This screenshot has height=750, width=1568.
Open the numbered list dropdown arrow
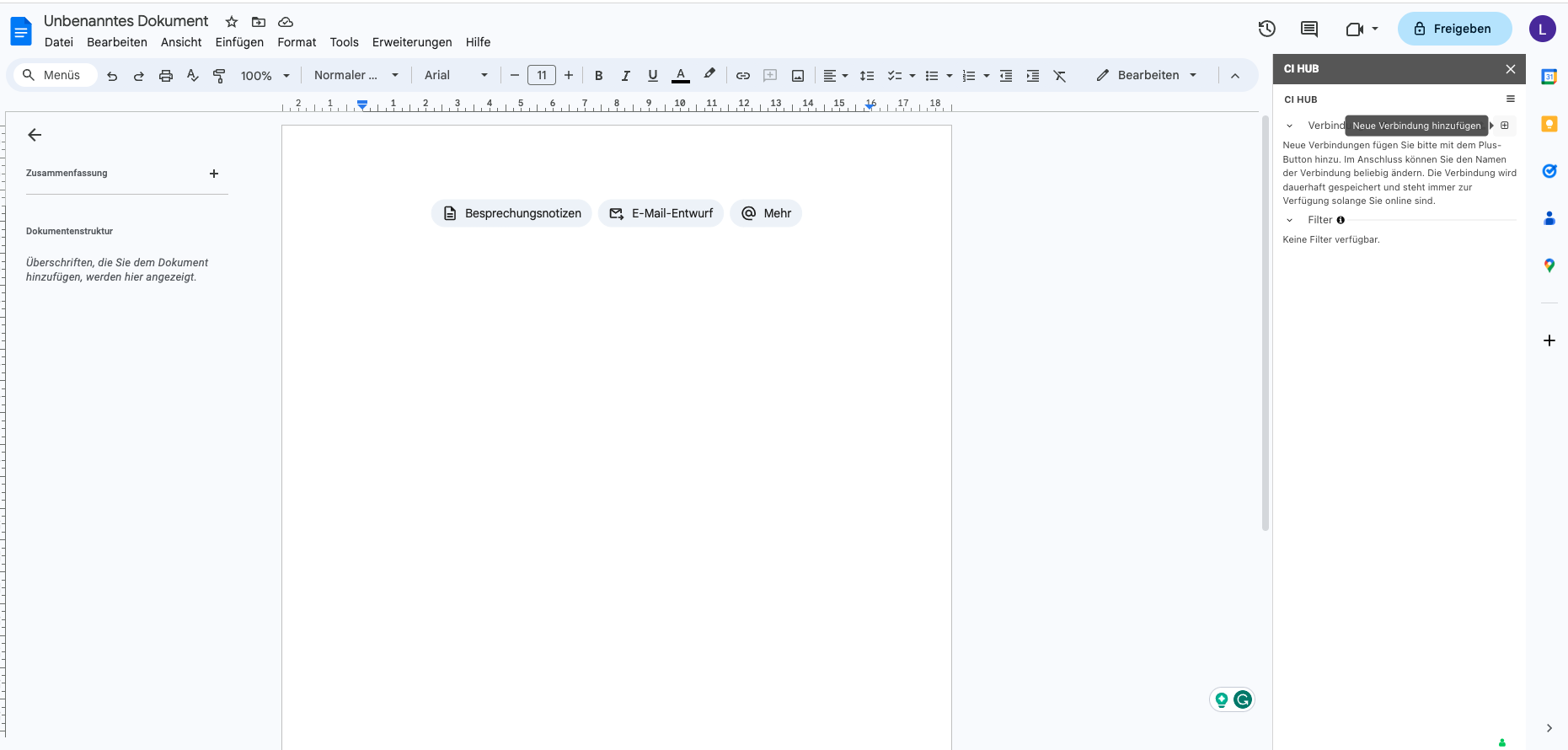click(987, 76)
